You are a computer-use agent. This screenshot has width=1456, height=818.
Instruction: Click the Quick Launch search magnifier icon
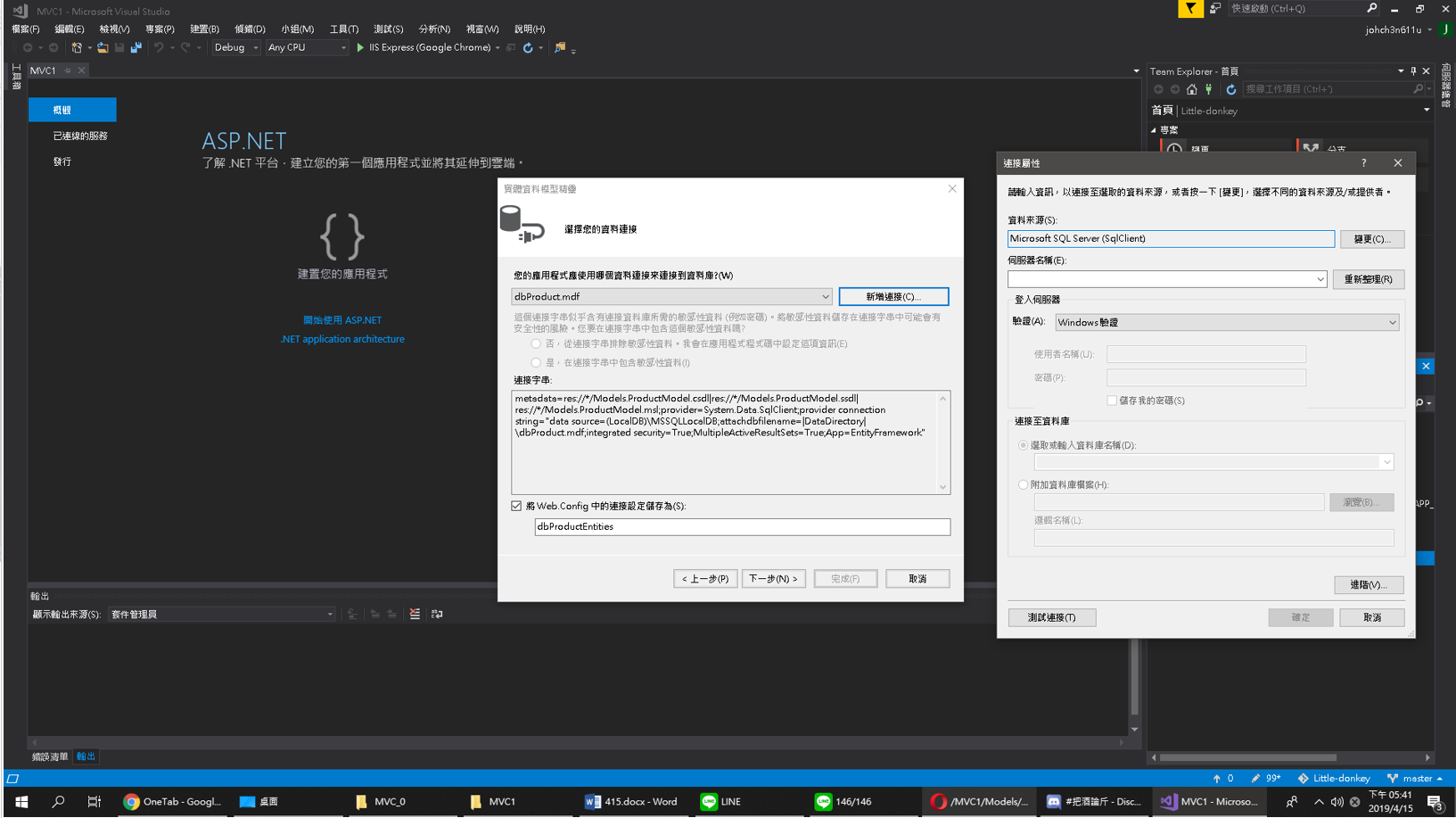(1372, 8)
